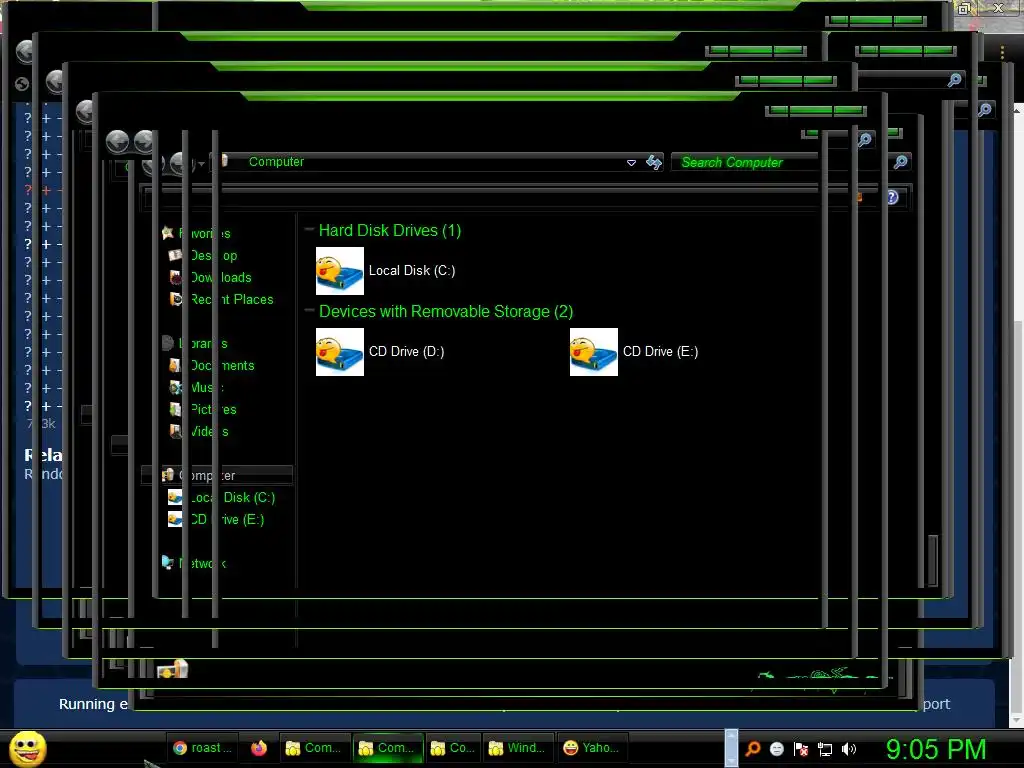Click the 9:05 PM taskbar clock
The image size is (1024, 768).
click(x=936, y=749)
